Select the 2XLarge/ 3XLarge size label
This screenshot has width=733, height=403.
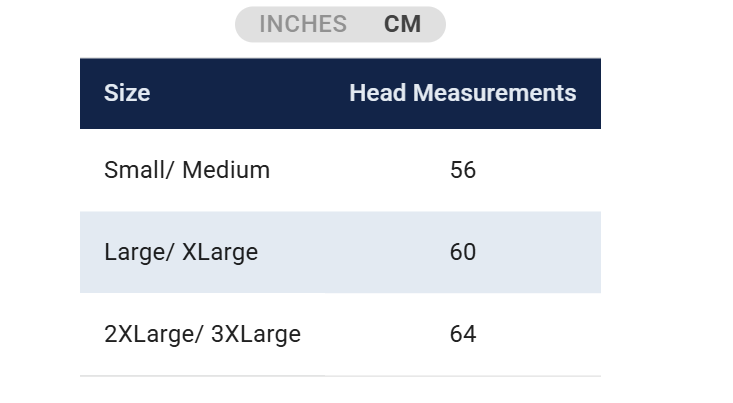[202, 334]
